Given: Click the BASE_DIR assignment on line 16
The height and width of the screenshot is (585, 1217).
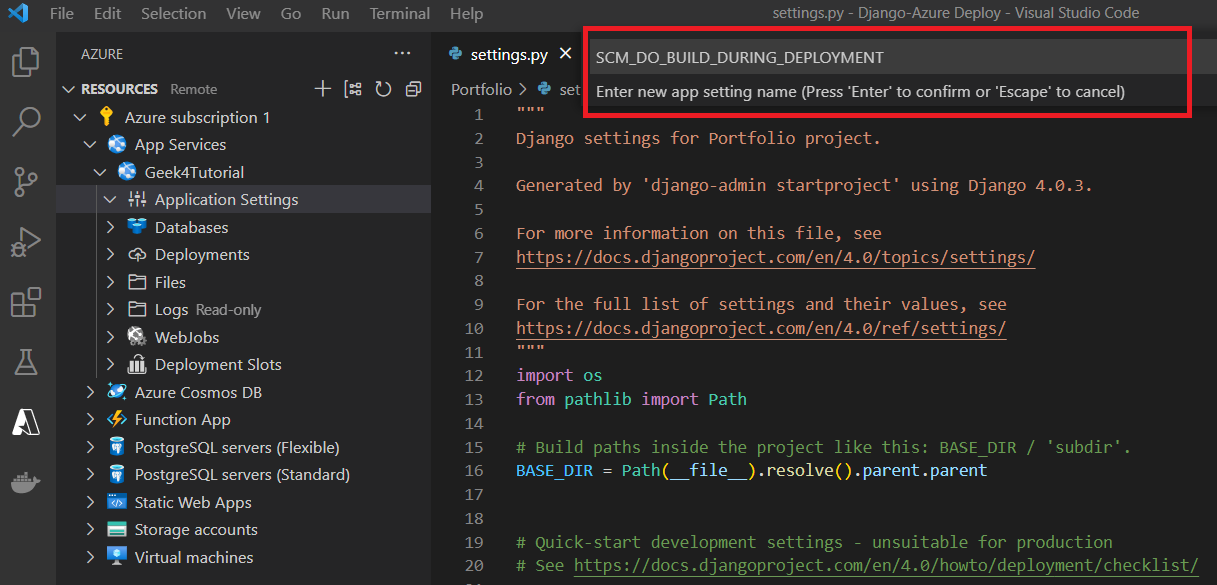Looking at the screenshot, I should 751,470.
